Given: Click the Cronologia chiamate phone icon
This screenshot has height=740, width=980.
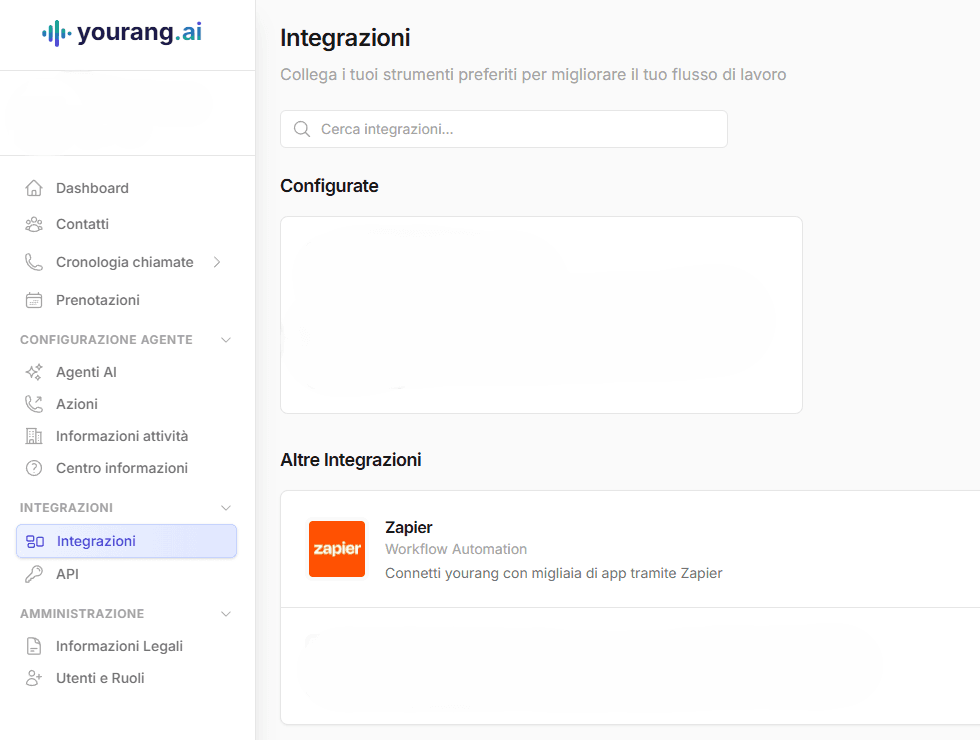Looking at the screenshot, I should 34,262.
